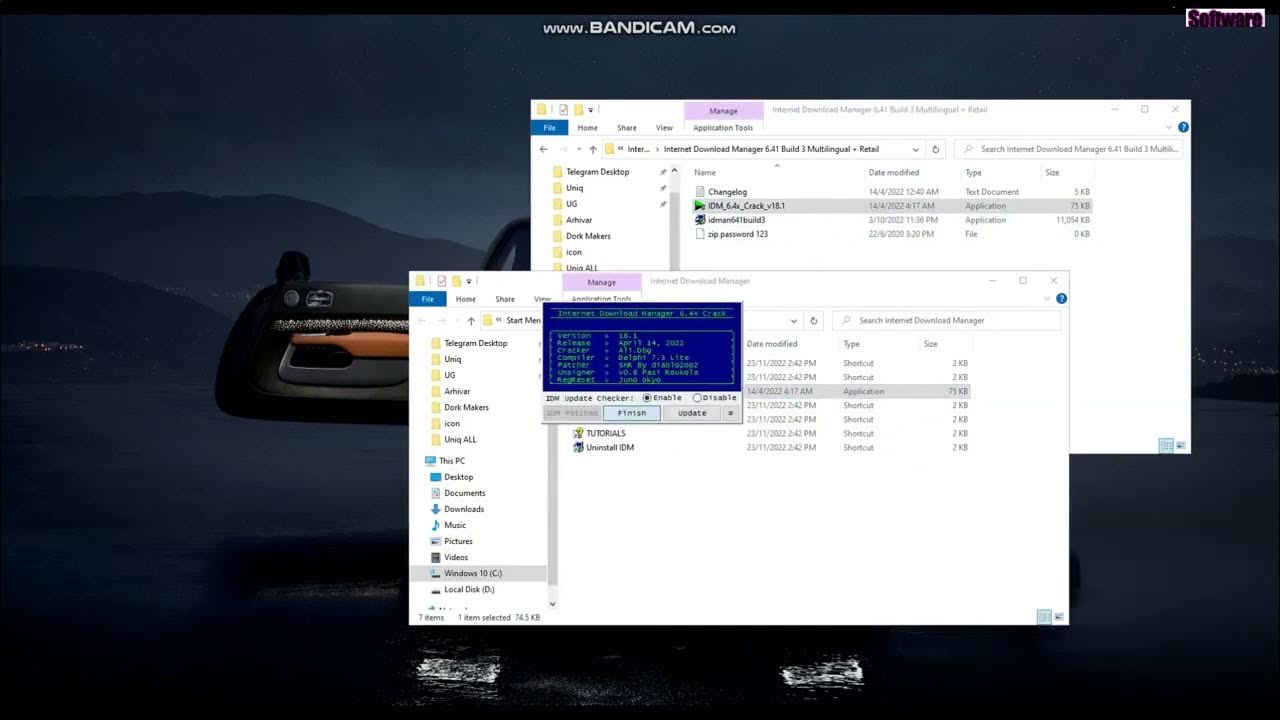Select idman641build3 installer file

[x=736, y=220]
